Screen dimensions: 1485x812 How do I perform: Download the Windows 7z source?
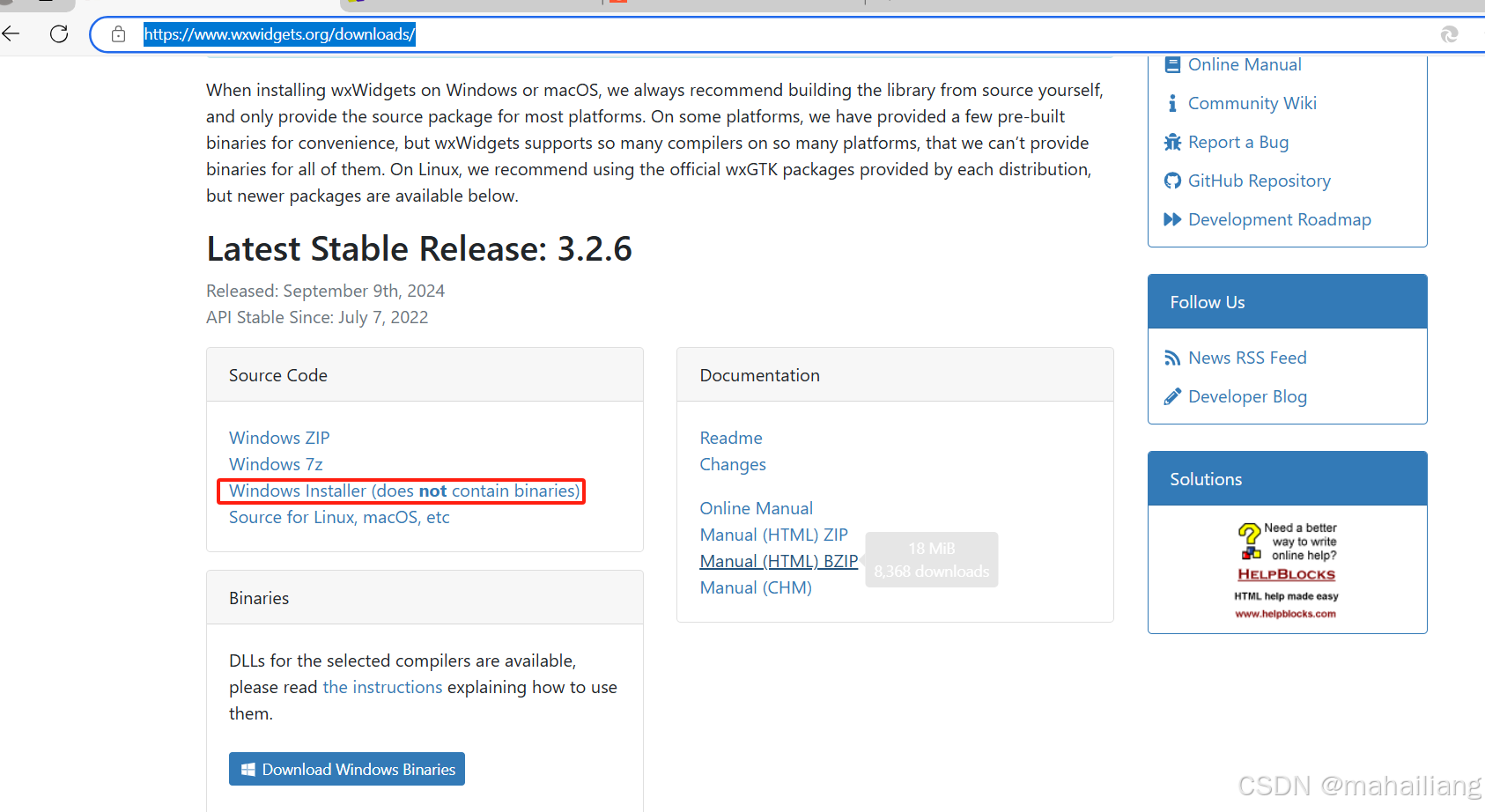tap(276, 464)
